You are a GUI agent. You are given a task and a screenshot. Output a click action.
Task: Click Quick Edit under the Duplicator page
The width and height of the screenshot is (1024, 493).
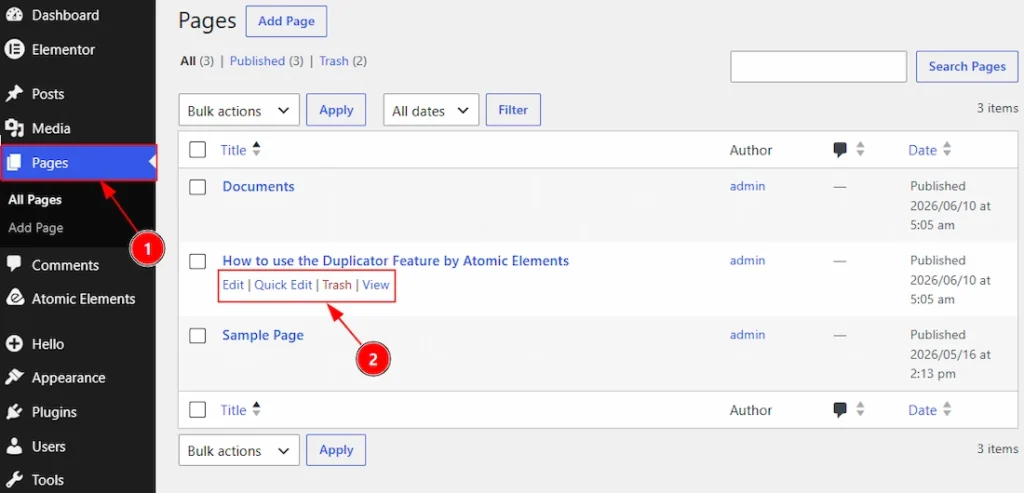(283, 285)
